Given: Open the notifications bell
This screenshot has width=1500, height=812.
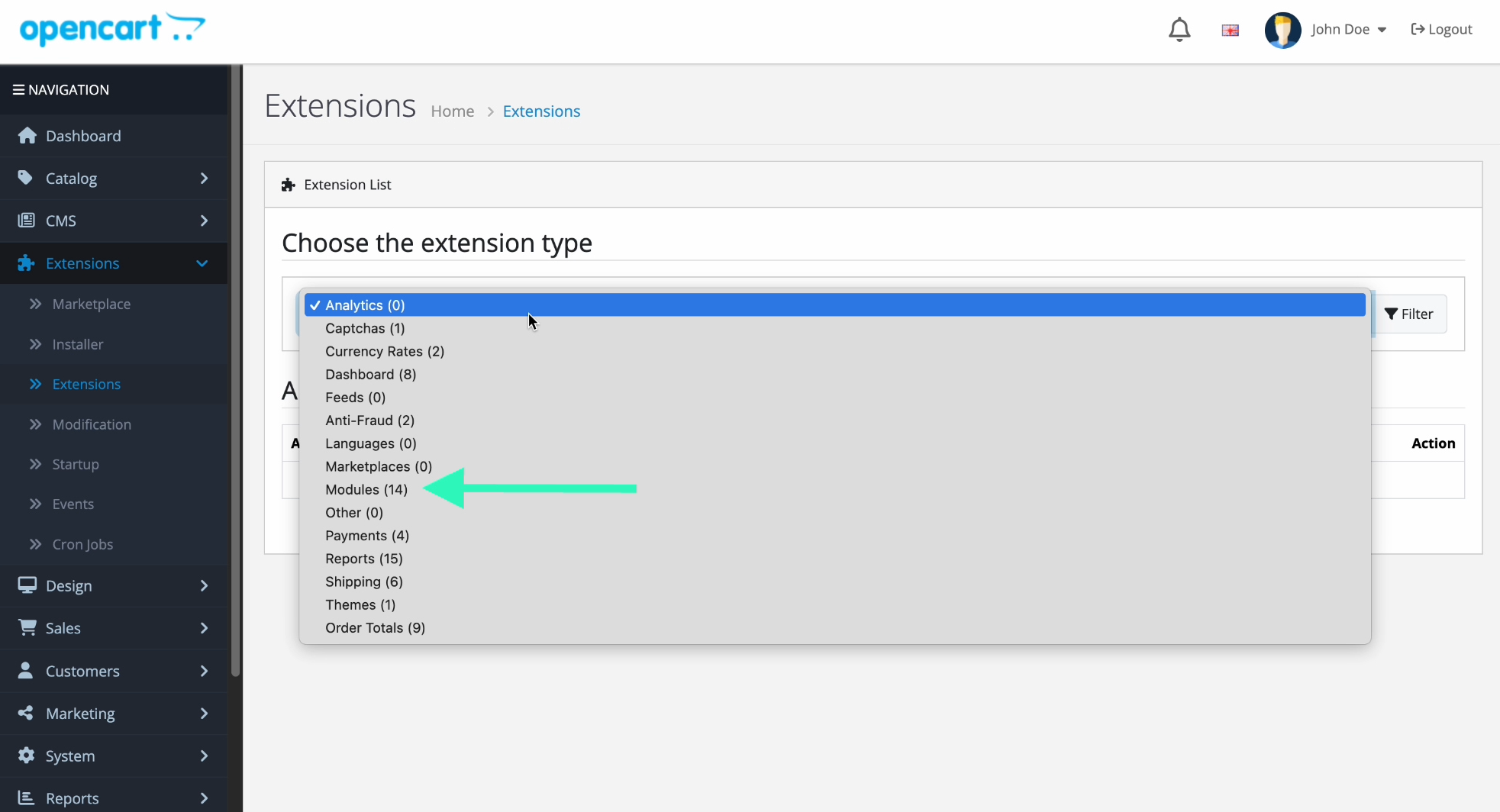Looking at the screenshot, I should pyautogui.click(x=1179, y=30).
